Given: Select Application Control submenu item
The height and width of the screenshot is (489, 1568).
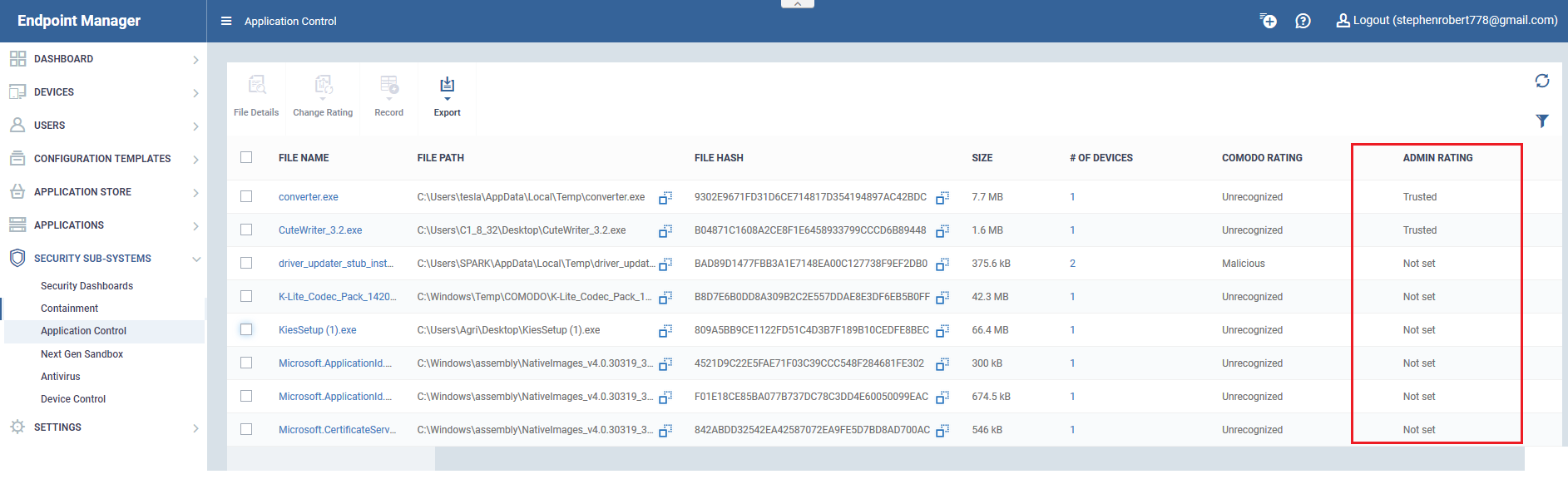Looking at the screenshot, I should [83, 331].
